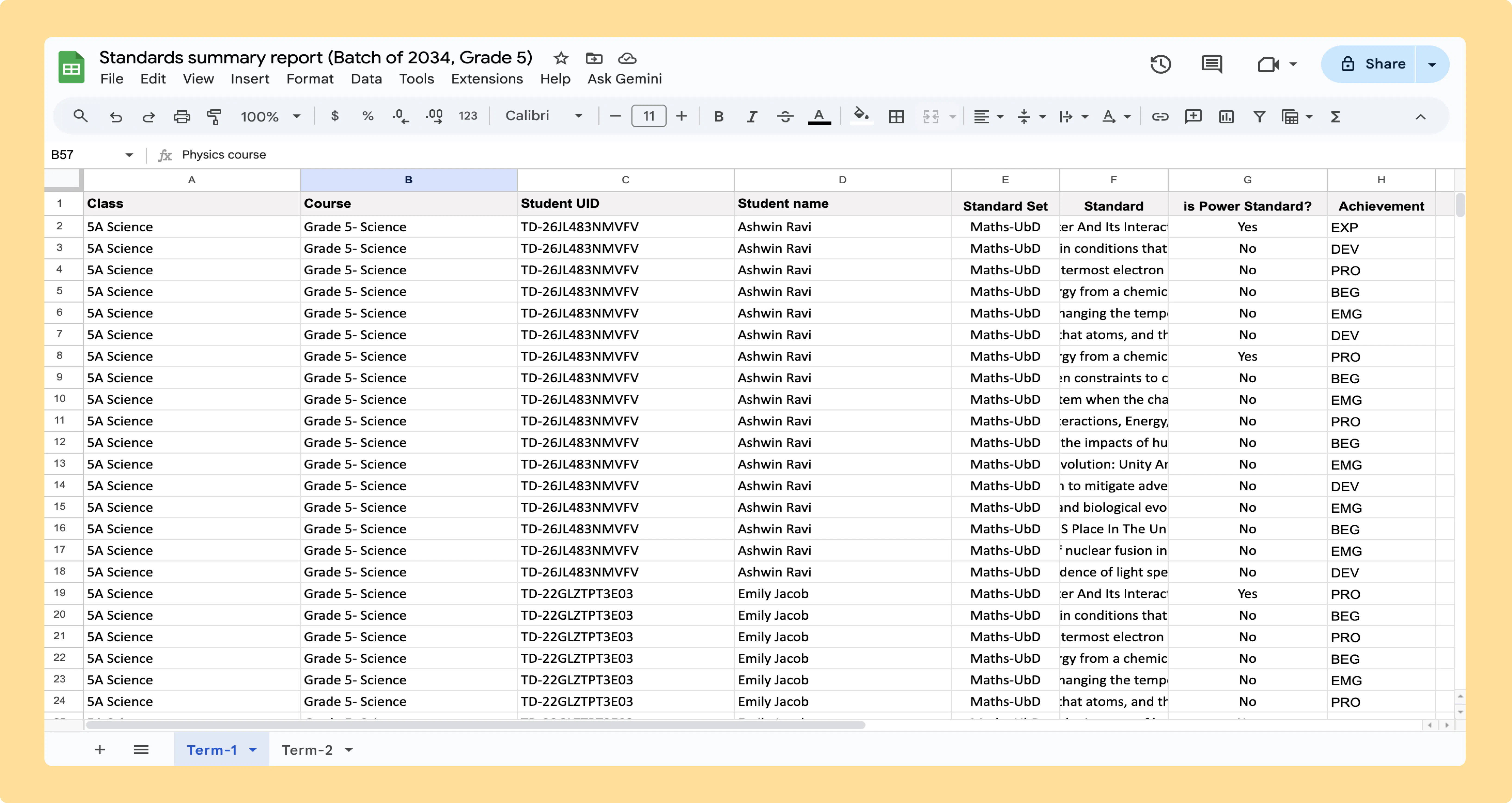Image resolution: width=1512 pixels, height=803 pixels.
Task: Open the Insert menu
Action: pos(250,79)
